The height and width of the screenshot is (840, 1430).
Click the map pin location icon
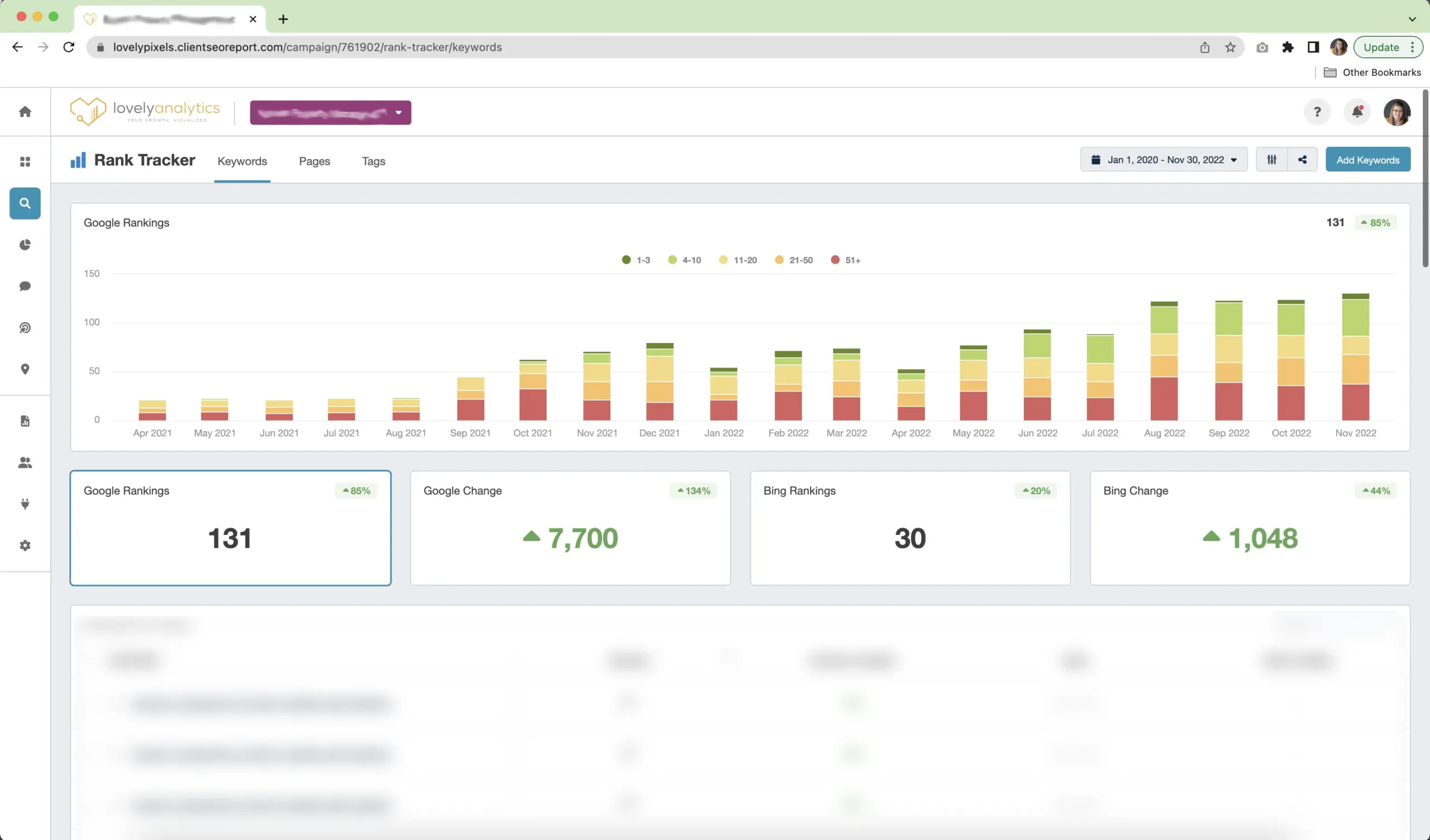25,370
